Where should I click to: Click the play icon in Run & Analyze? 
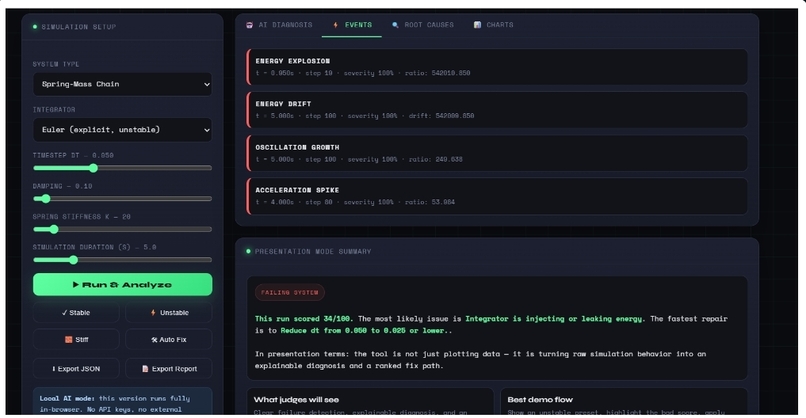click(x=76, y=284)
